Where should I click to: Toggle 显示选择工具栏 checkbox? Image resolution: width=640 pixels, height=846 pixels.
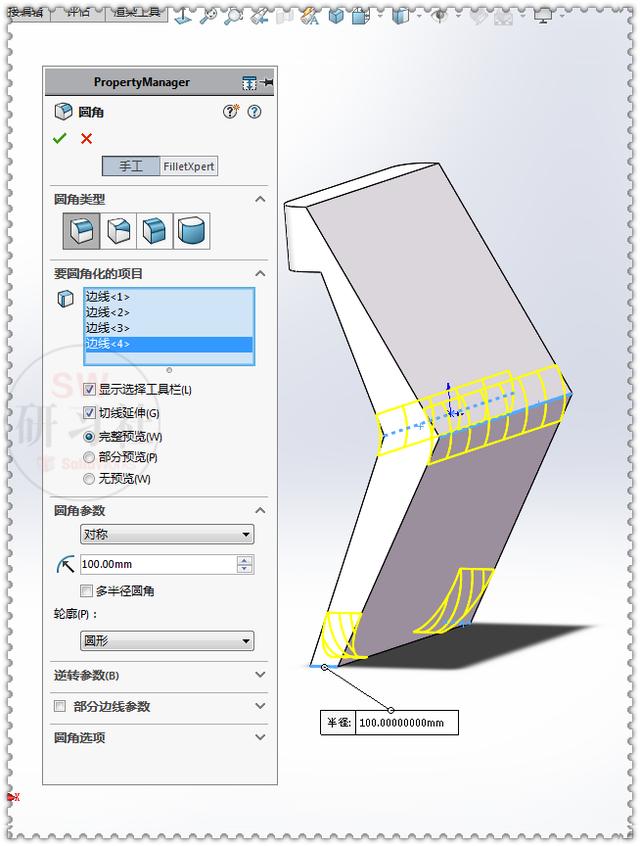coord(90,390)
